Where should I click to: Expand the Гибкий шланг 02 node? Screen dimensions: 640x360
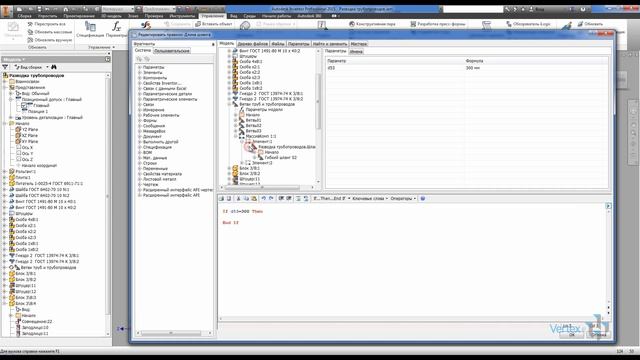pos(255,158)
